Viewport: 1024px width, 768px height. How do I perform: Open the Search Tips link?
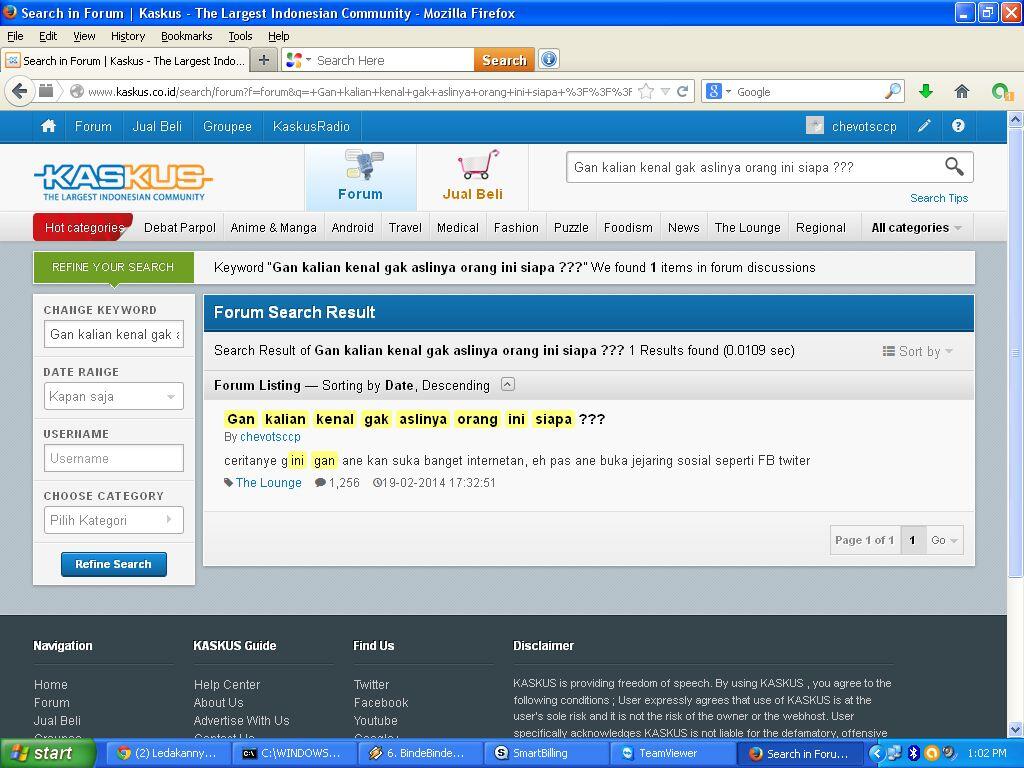coord(938,198)
